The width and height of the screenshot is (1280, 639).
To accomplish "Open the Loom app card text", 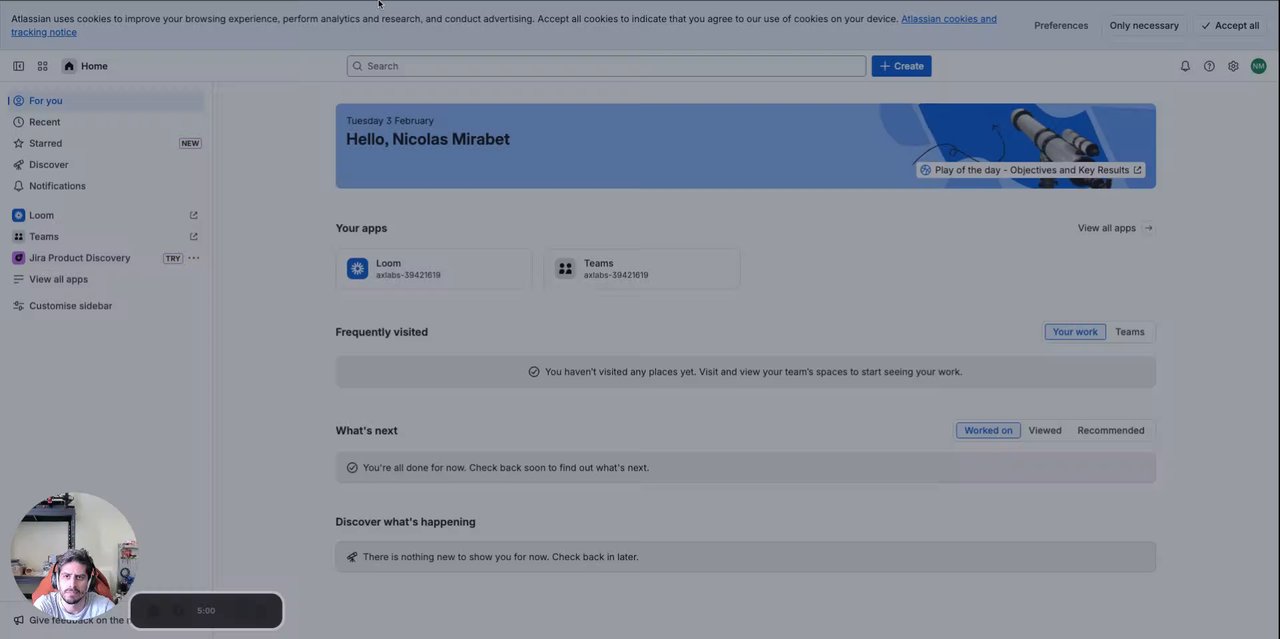I will tap(408, 269).
